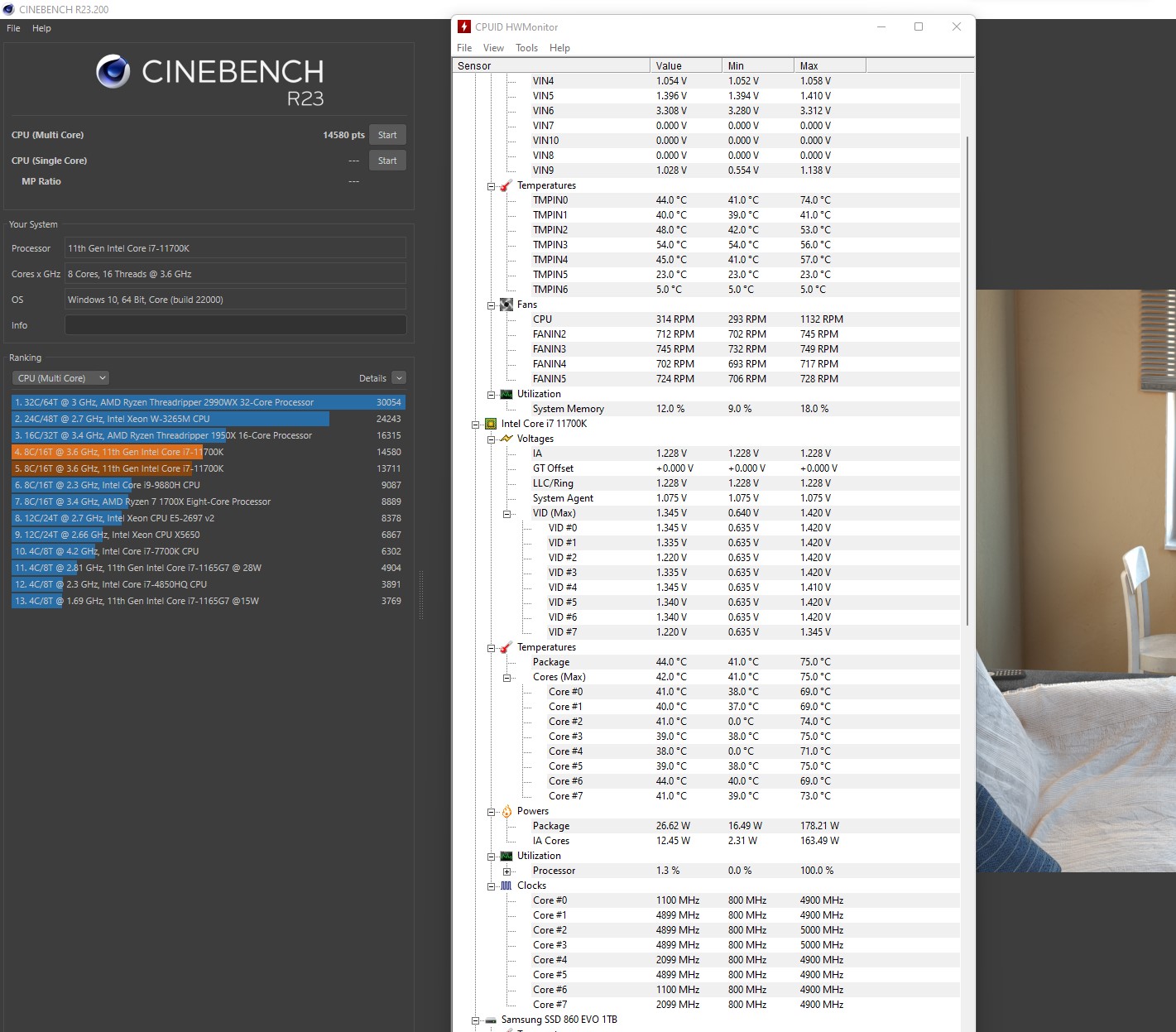Collapse the Fans group
1176x1032 pixels.
pyautogui.click(x=491, y=305)
